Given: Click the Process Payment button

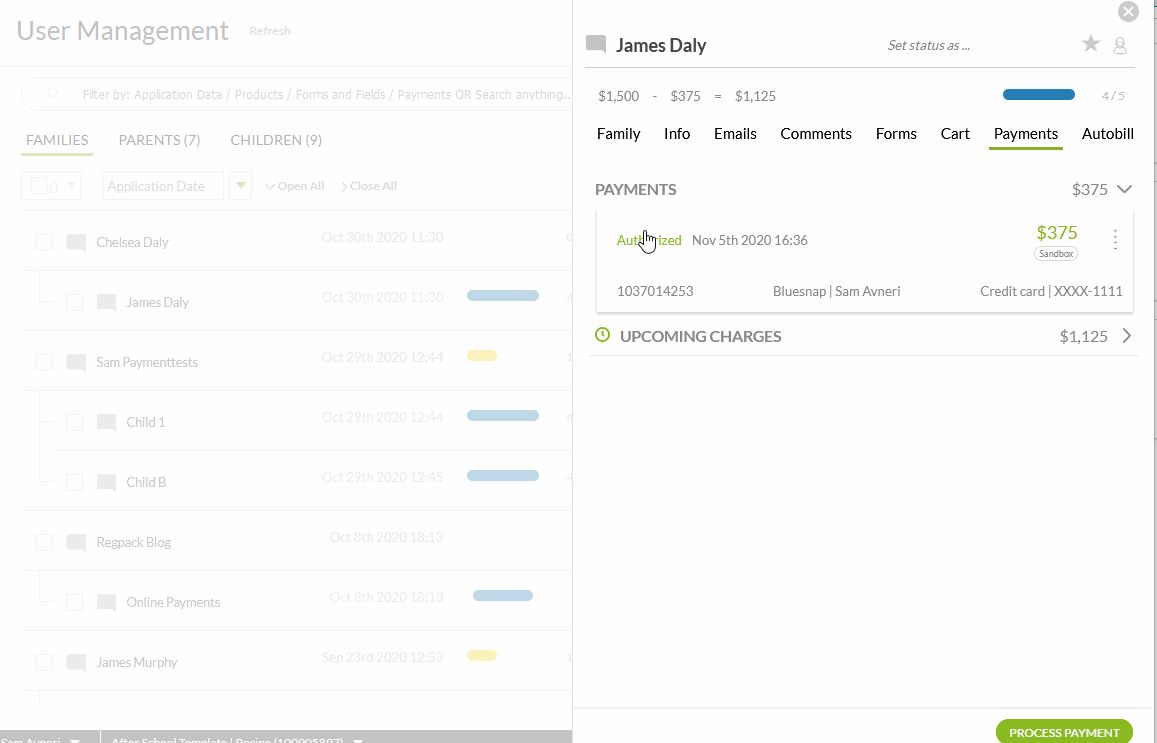Looking at the screenshot, I should (x=1064, y=732).
